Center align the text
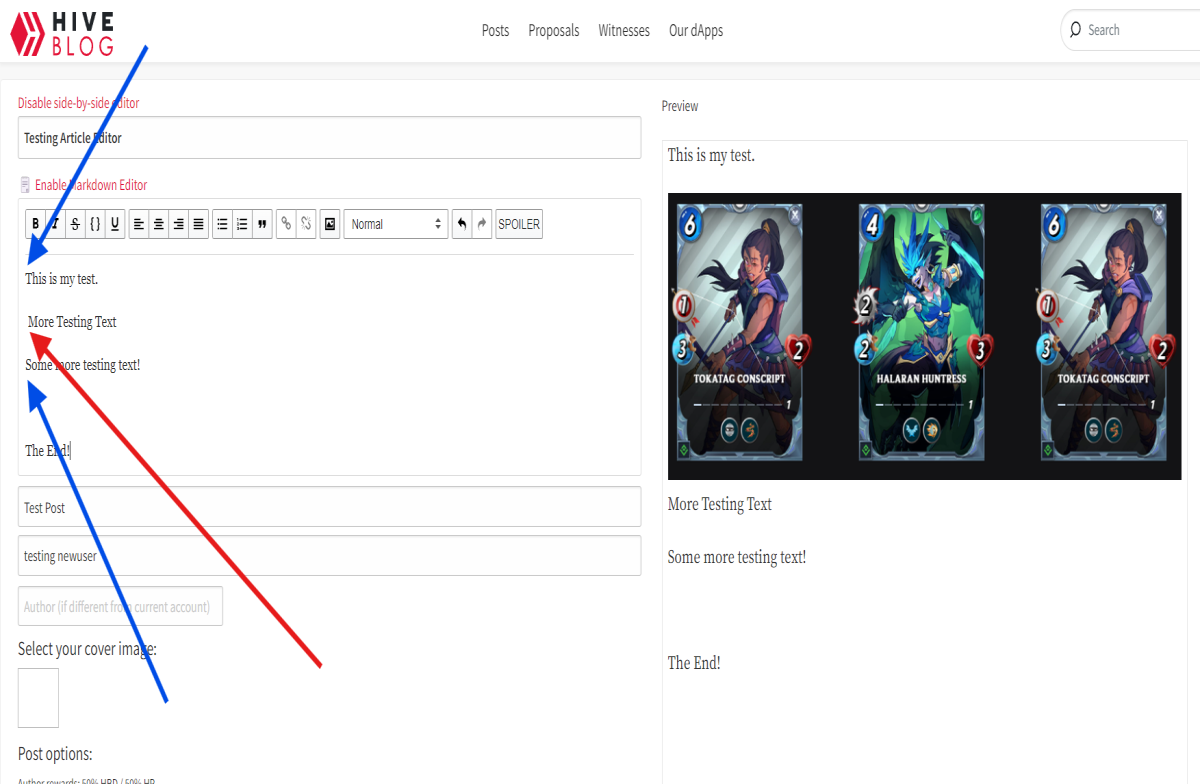This screenshot has height=784, width=1200. pos(159,224)
